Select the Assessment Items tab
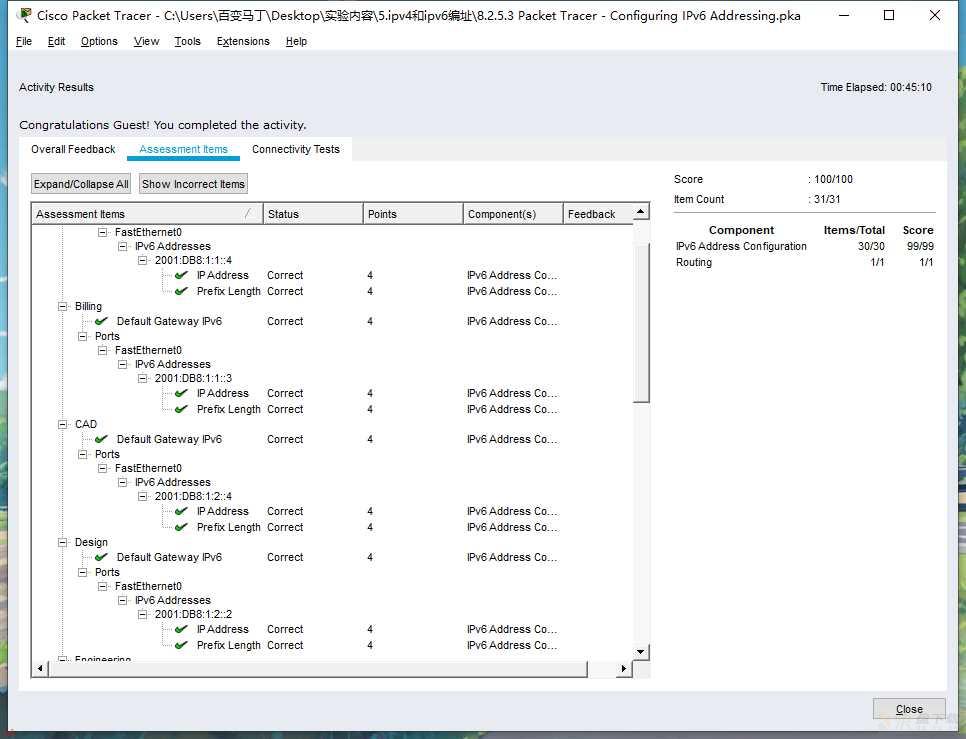 [x=184, y=149]
